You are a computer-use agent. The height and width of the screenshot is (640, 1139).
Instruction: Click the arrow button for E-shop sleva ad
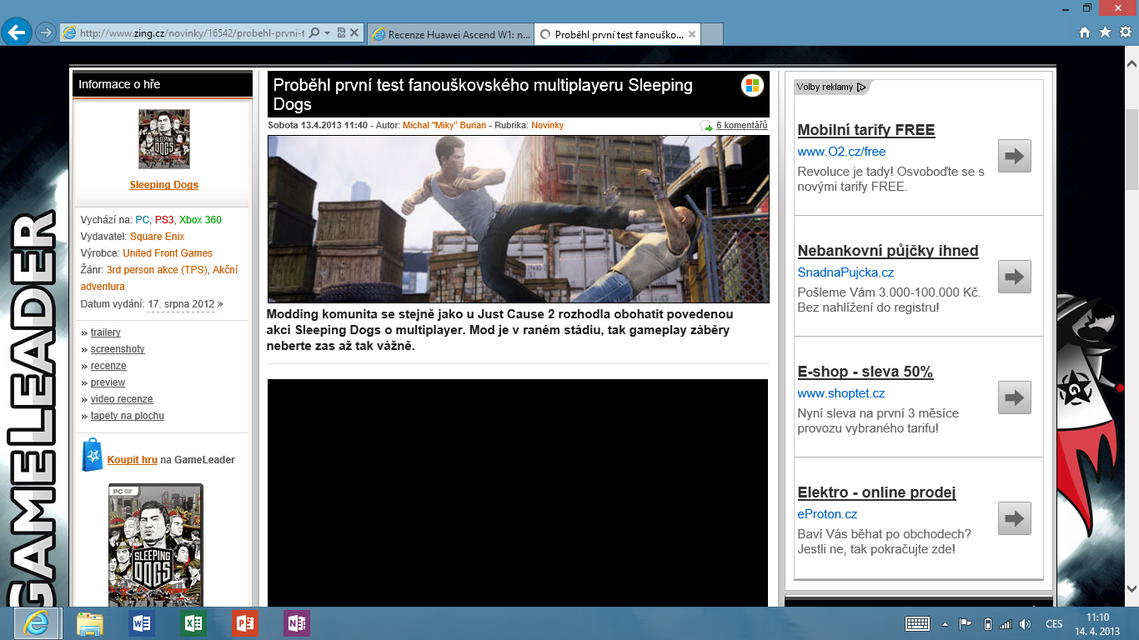coord(1014,397)
